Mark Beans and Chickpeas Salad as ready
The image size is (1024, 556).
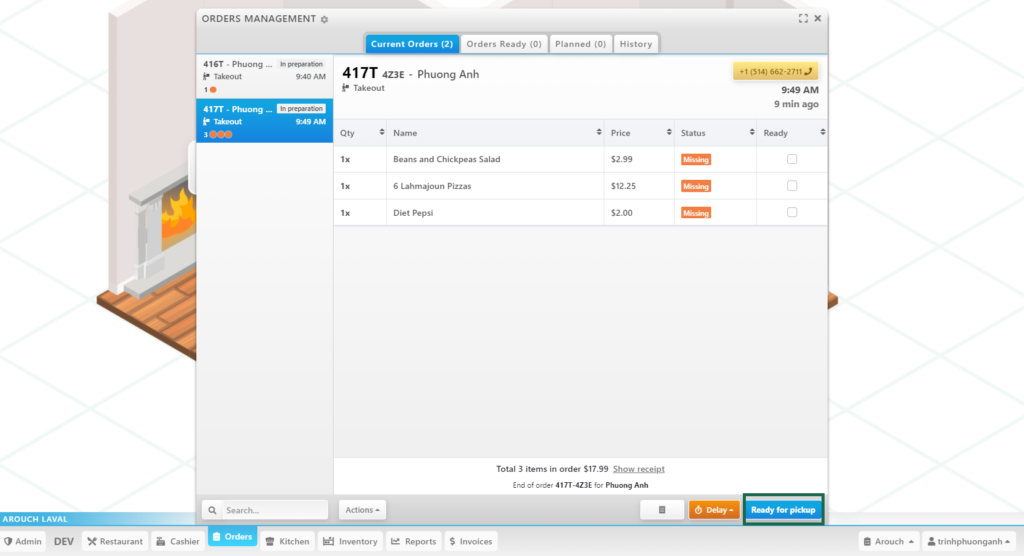tap(792, 159)
